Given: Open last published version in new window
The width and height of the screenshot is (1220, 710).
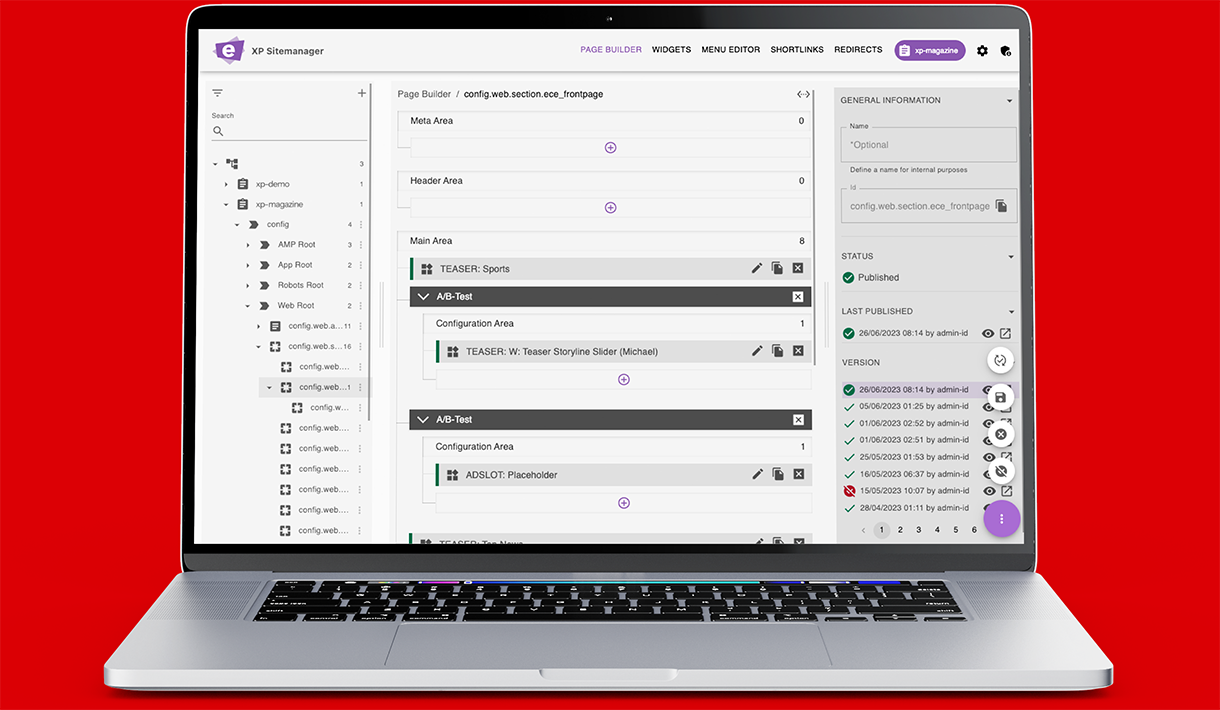Looking at the screenshot, I should pos(1006,334).
